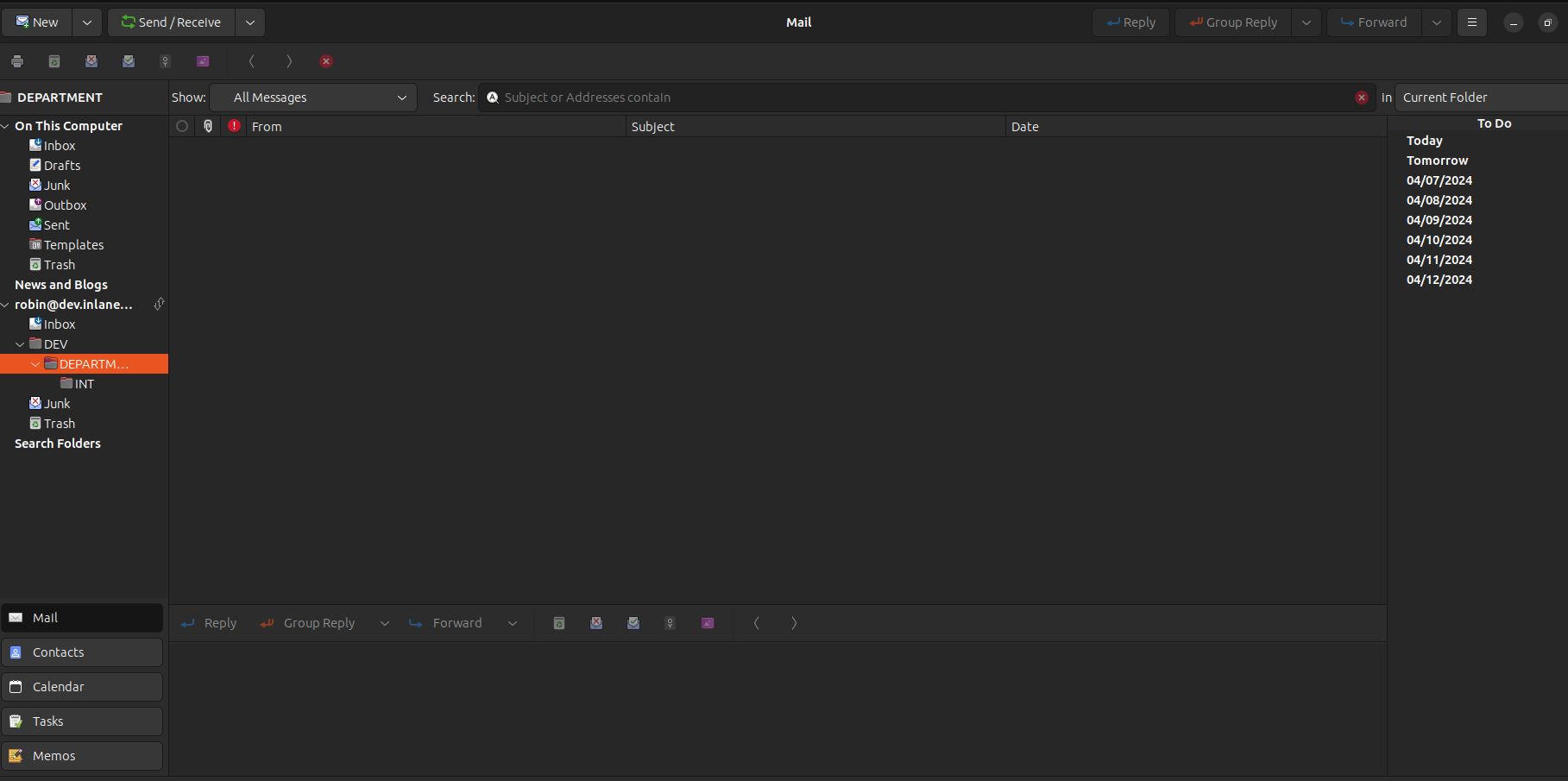
Task: Click the Send / Receive button
Action: [172, 22]
